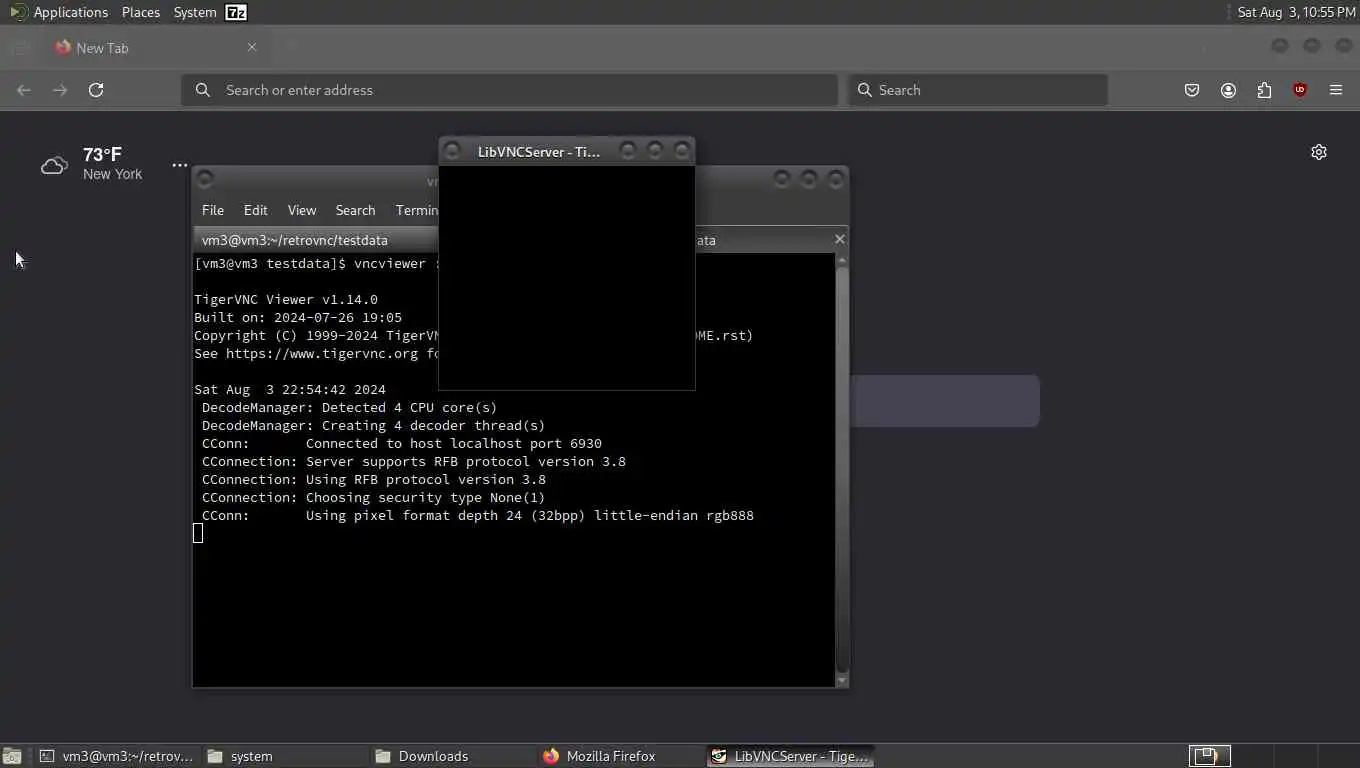Open the weather widget three-dot menu
The width and height of the screenshot is (1360, 768).
pyautogui.click(x=180, y=165)
